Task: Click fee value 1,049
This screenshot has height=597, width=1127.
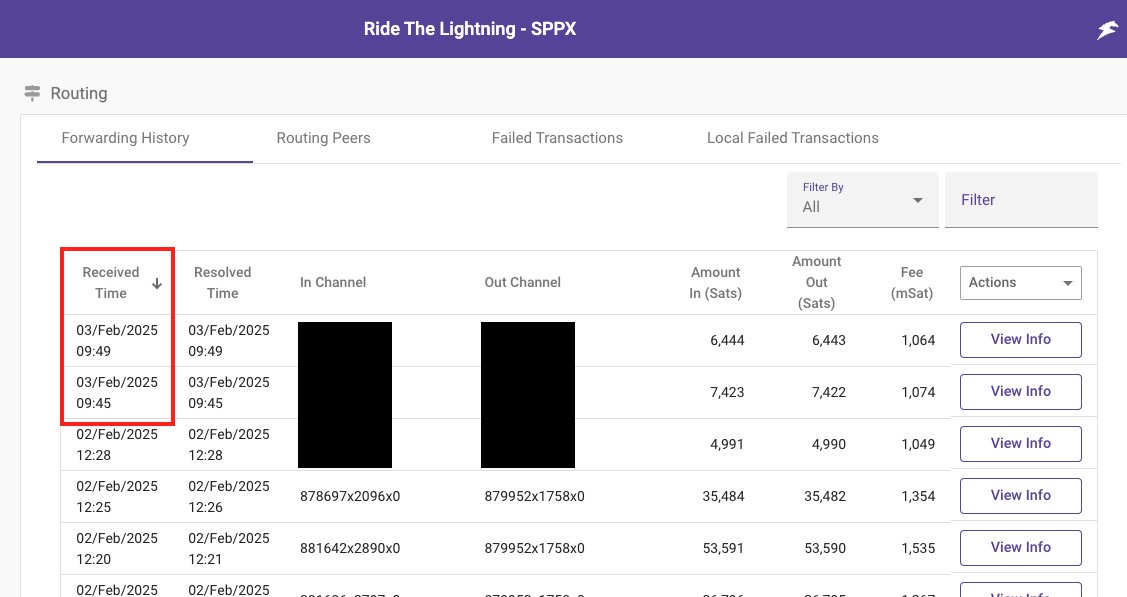Action: (x=918, y=444)
